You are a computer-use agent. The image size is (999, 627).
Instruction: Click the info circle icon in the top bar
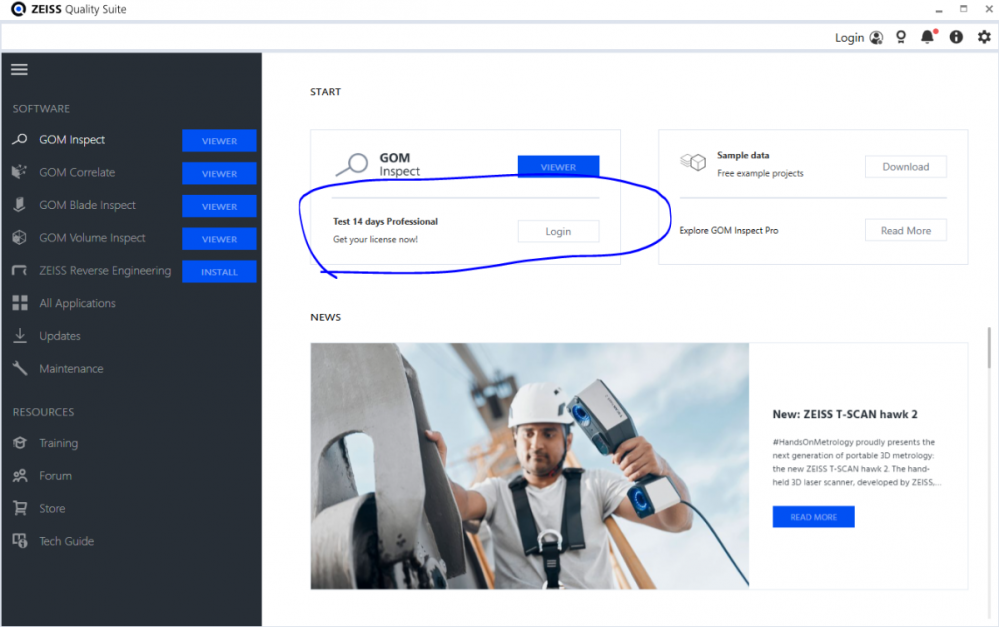[956, 37]
